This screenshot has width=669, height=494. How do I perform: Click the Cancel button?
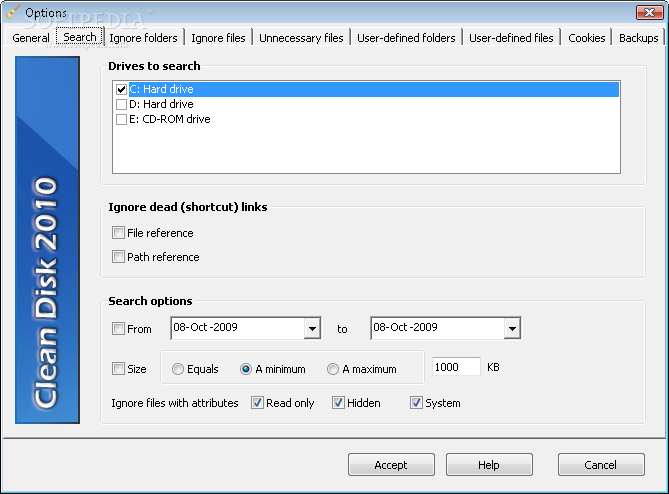[x=601, y=465]
